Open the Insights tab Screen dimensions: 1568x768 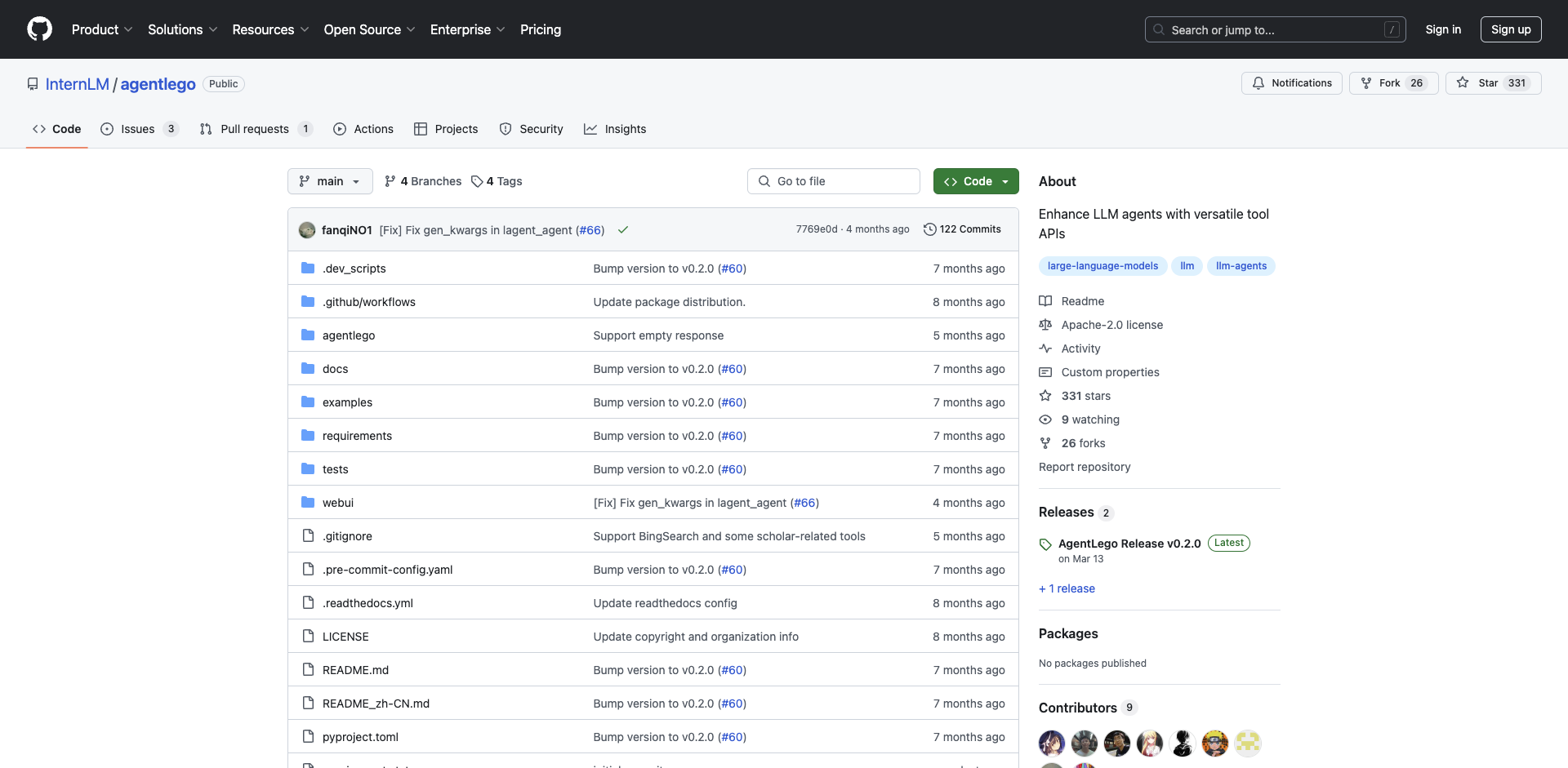pos(615,129)
